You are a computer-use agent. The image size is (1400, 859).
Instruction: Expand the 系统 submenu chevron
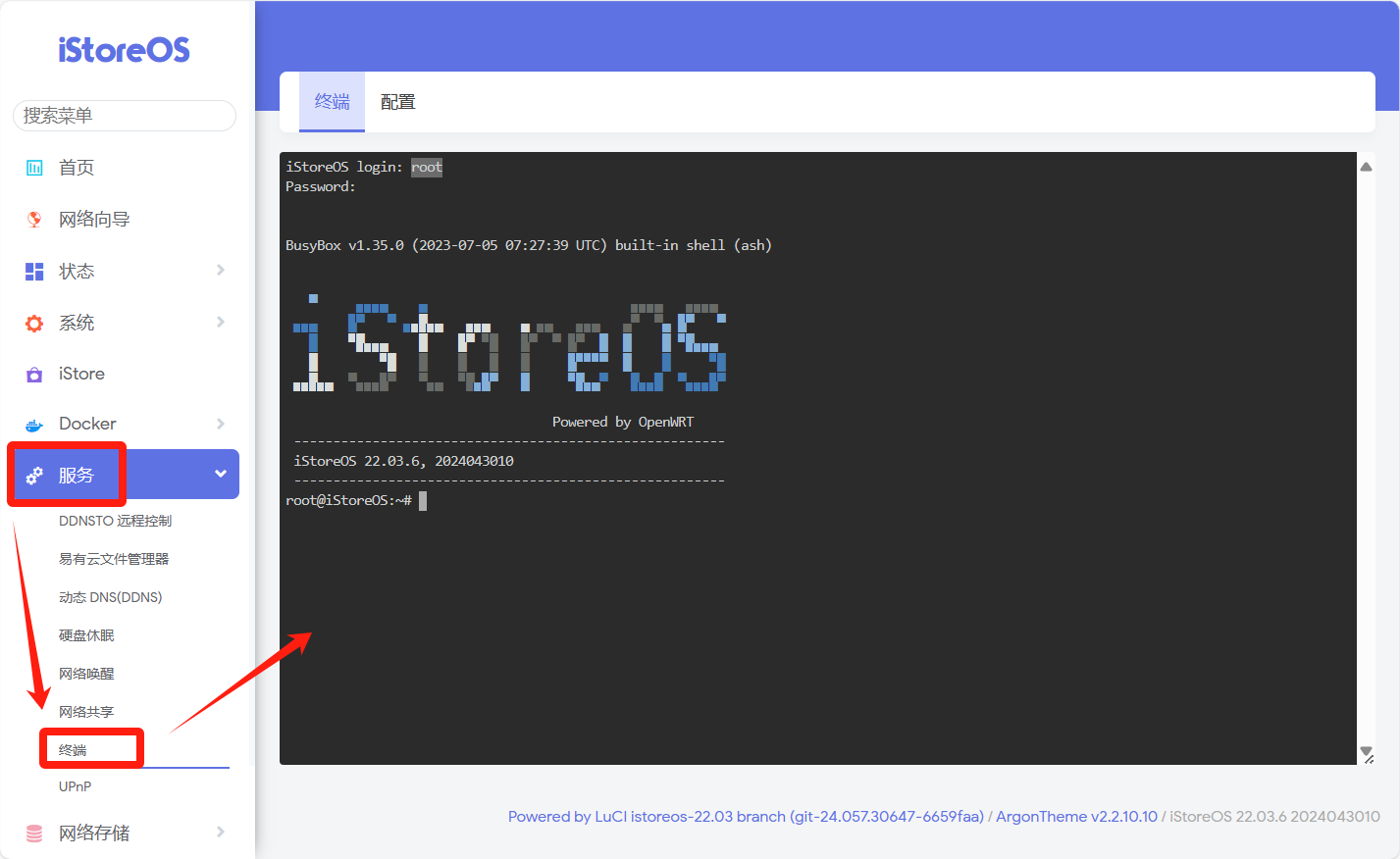(x=221, y=323)
